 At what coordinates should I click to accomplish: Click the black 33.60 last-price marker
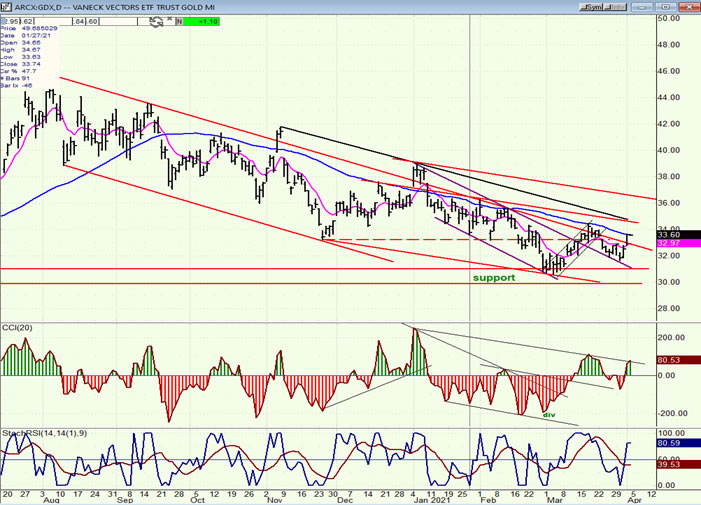[668, 235]
